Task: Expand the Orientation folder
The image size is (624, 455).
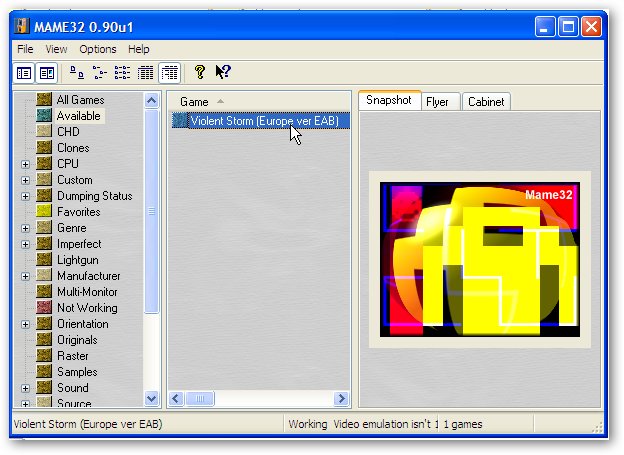Action: [25, 324]
